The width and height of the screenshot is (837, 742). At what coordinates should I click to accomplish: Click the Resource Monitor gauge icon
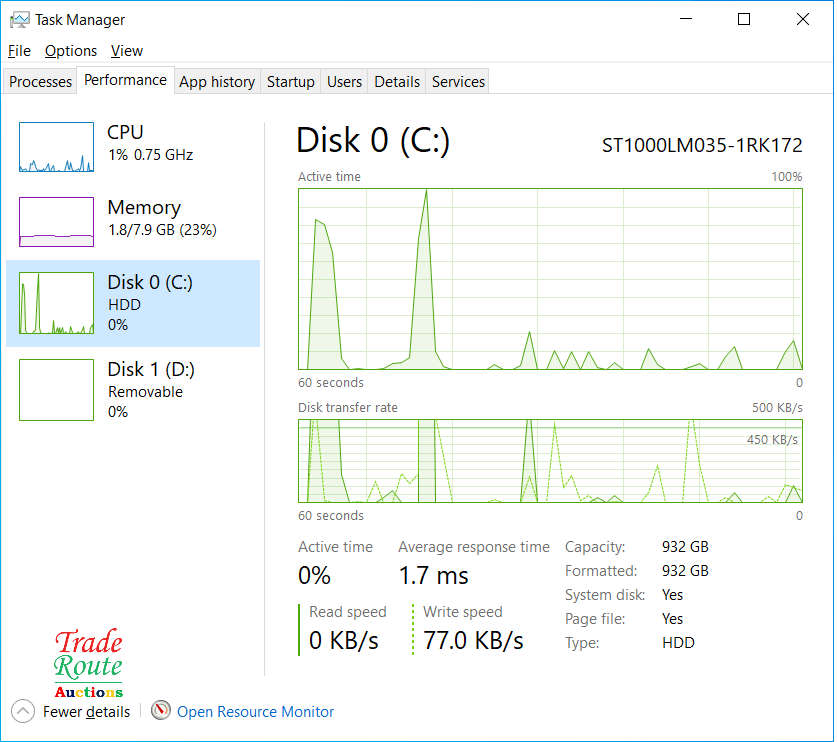(x=161, y=711)
